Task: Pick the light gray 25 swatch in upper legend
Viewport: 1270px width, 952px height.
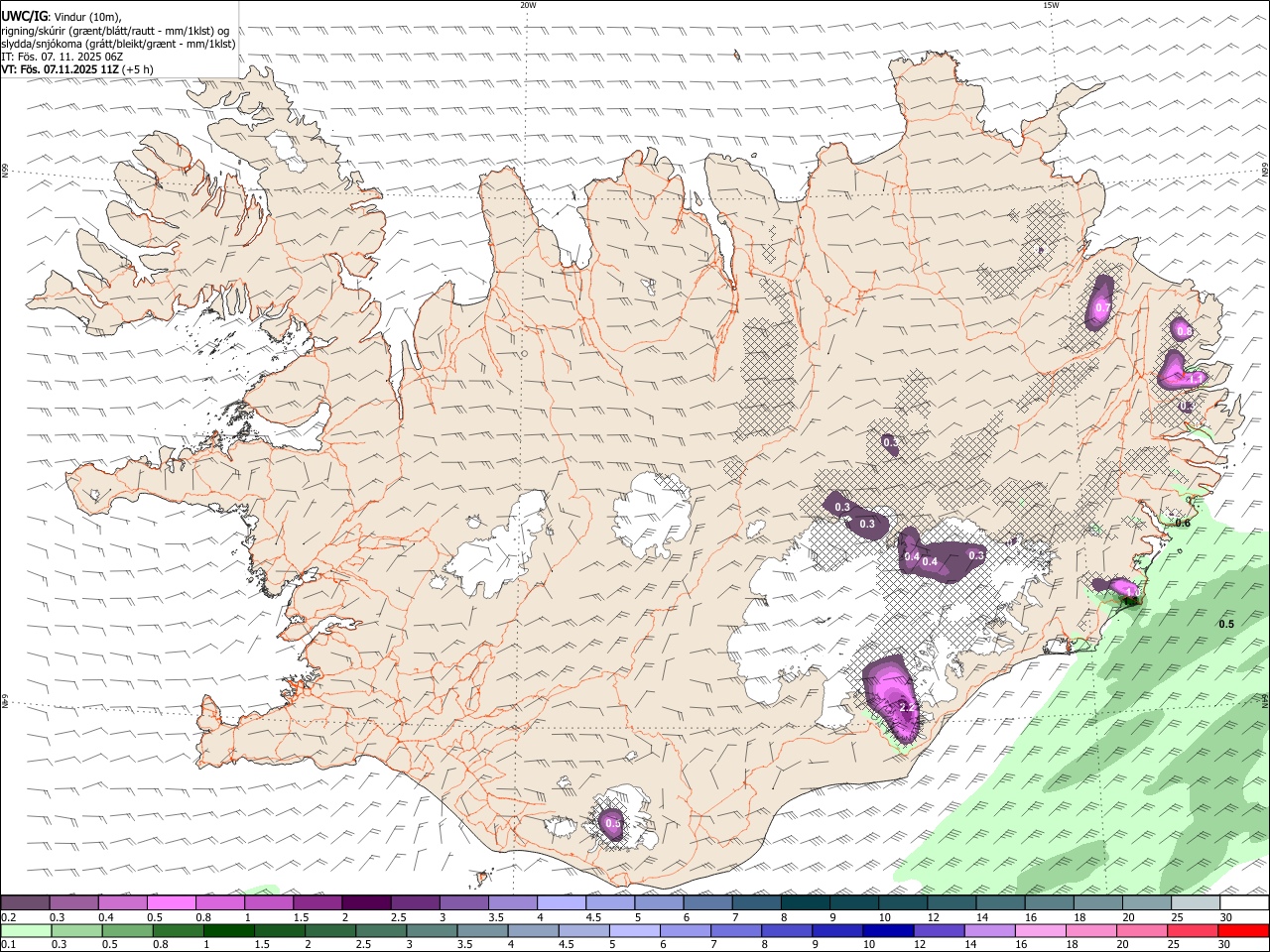Action: (1195, 902)
